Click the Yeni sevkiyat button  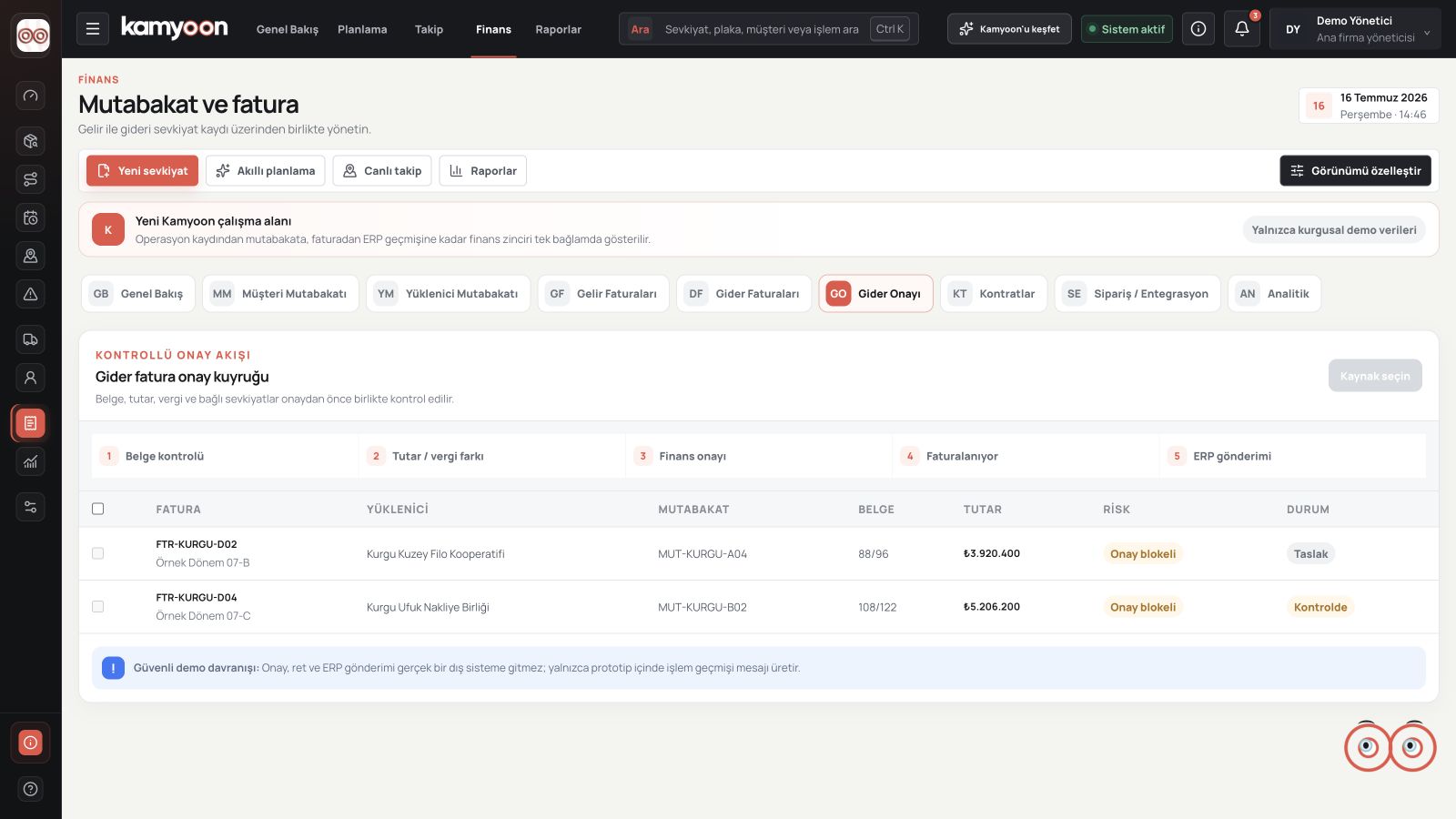(x=142, y=171)
